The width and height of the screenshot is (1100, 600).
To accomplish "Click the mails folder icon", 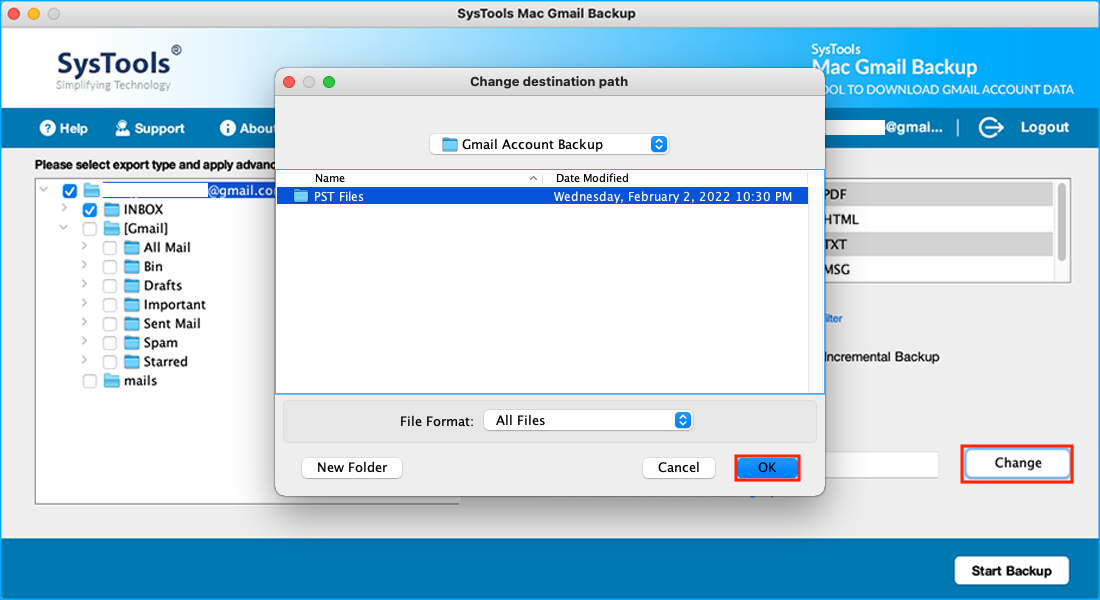I will [x=112, y=380].
